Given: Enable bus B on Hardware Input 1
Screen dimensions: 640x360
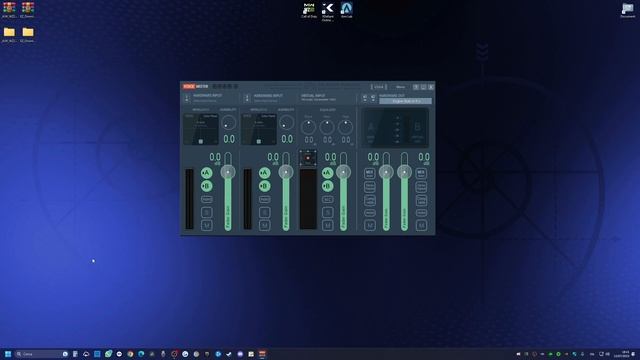Looking at the screenshot, I should [x=207, y=186].
